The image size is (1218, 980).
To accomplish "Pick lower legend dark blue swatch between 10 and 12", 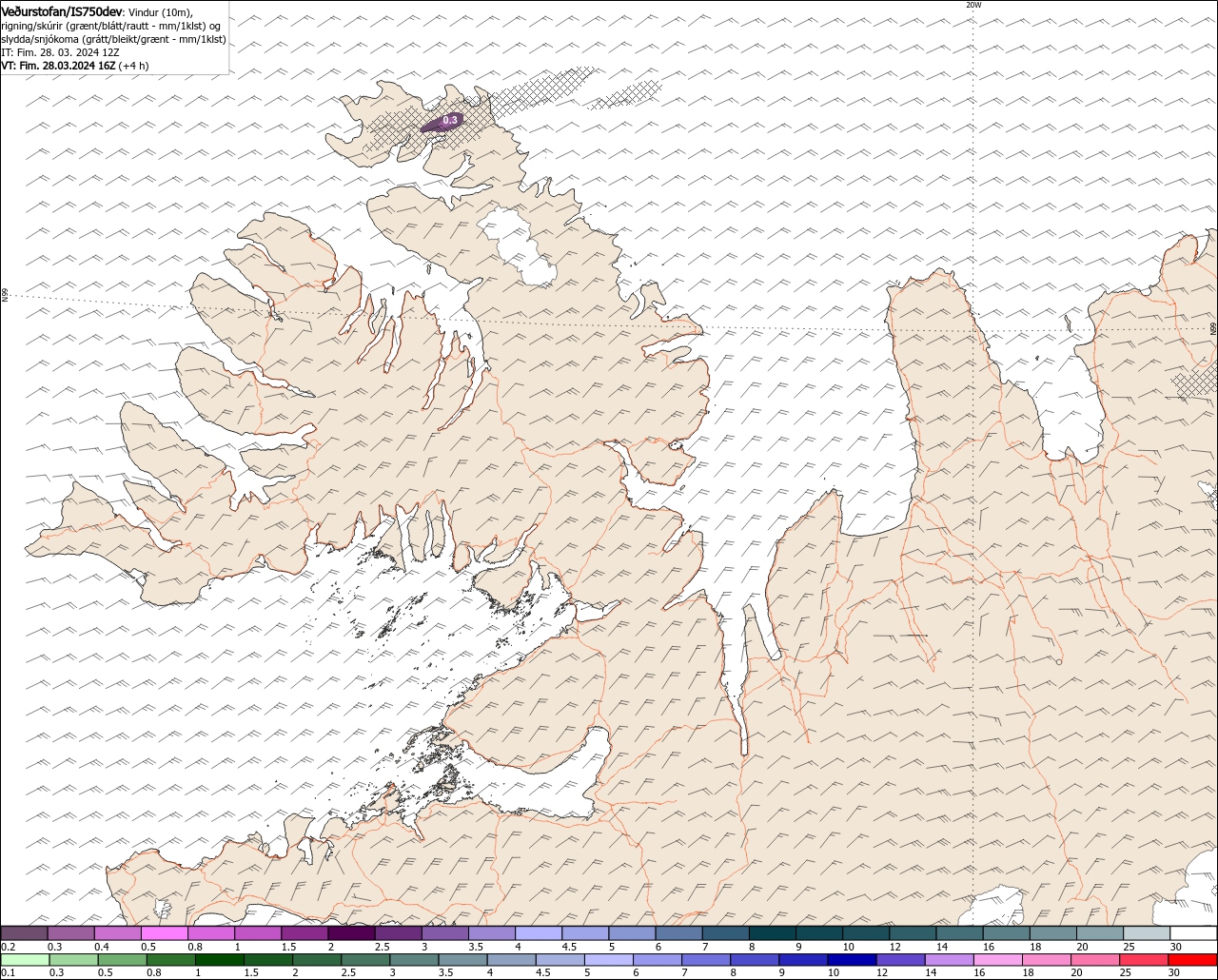I will 852,960.
